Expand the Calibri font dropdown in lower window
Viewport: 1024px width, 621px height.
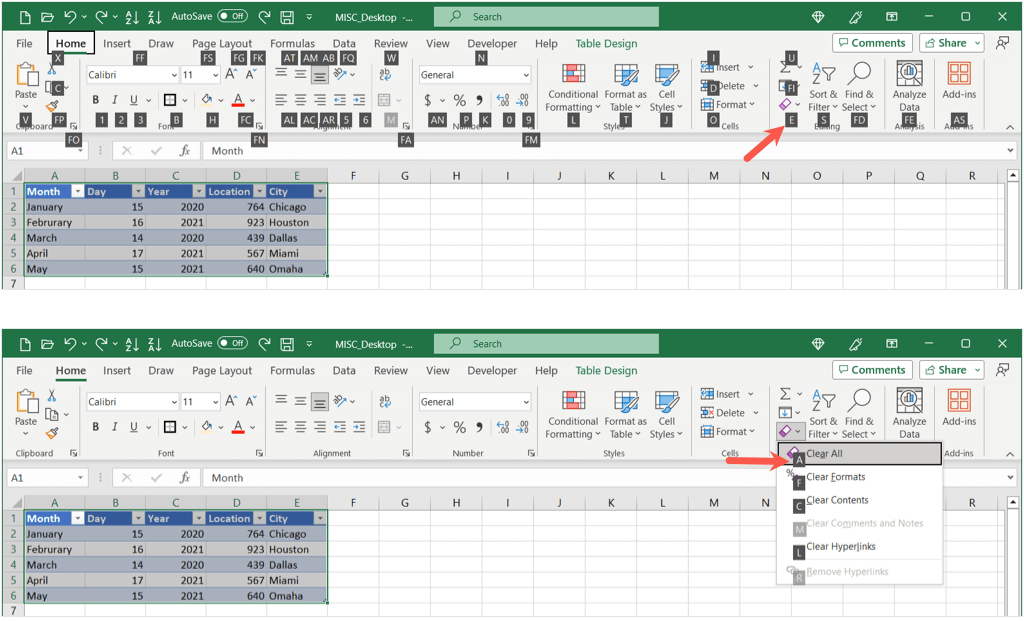(x=173, y=402)
